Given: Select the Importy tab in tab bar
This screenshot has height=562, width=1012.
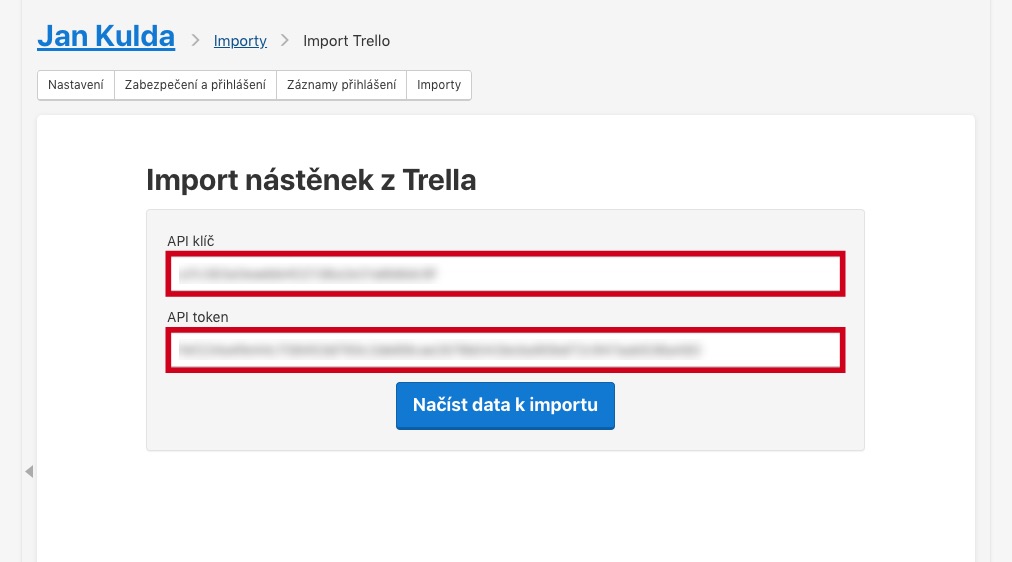Looking at the screenshot, I should pyautogui.click(x=439, y=85).
